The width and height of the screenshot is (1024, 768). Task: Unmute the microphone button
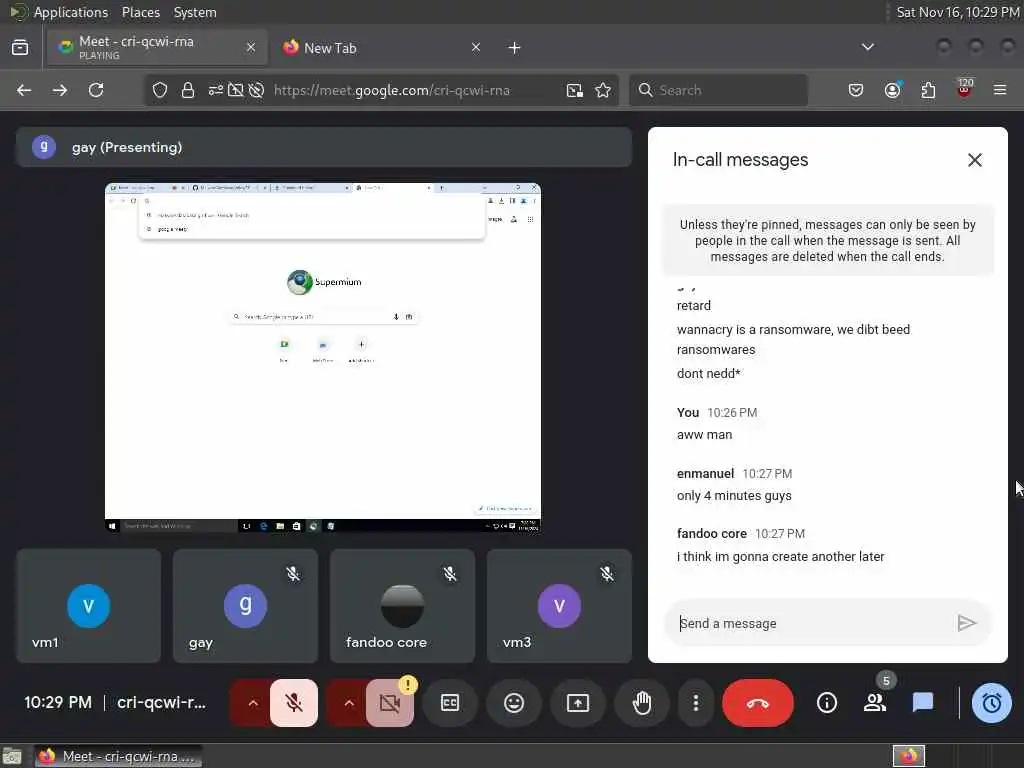tap(294, 703)
